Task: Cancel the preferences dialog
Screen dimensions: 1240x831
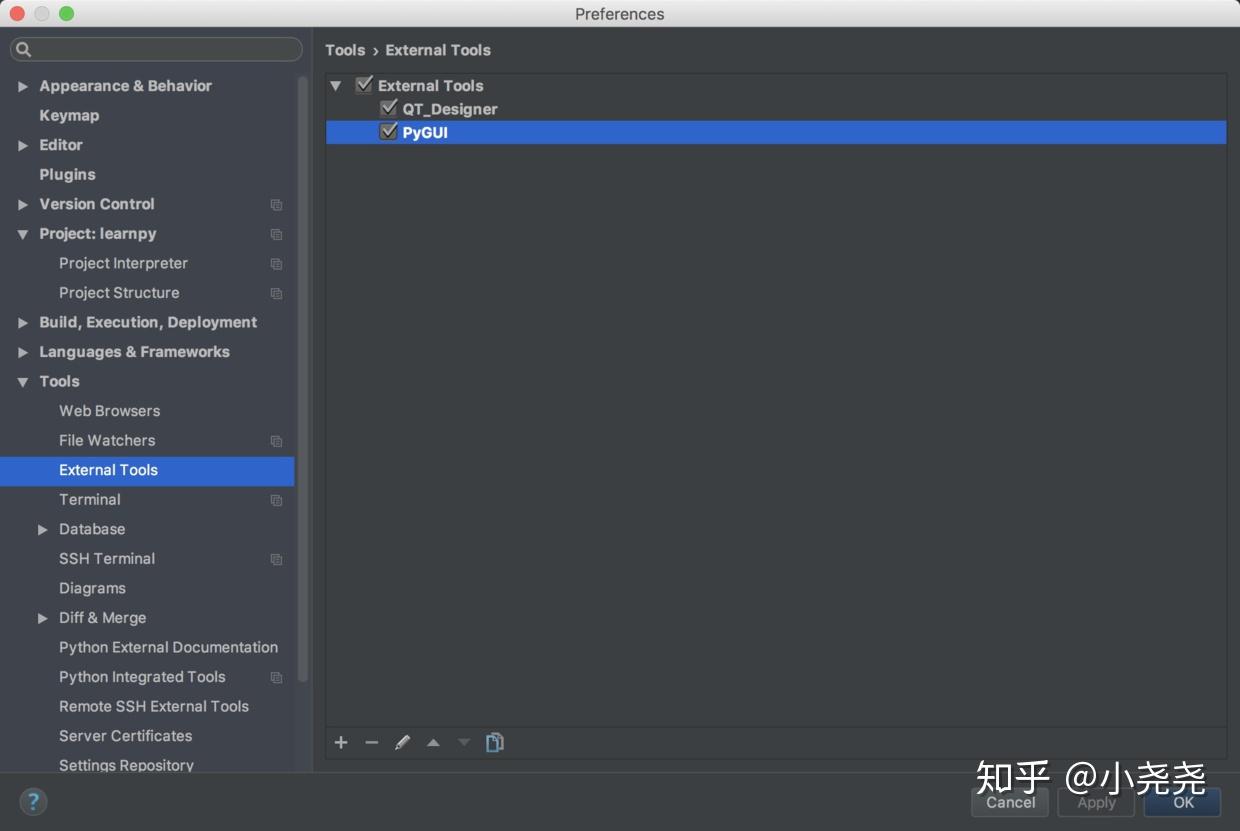Action: click(x=1009, y=802)
